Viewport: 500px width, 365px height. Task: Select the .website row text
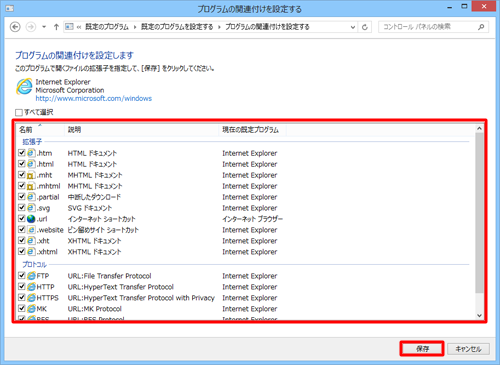point(50,230)
